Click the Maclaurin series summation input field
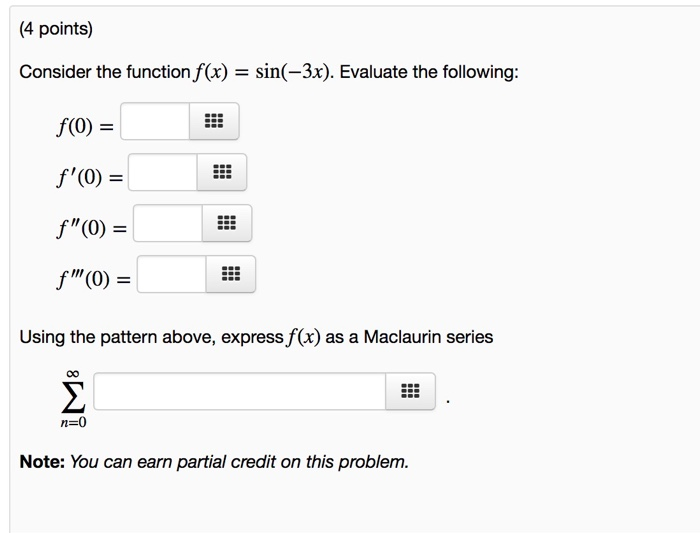Screen dimensions: 700x533 click(x=240, y=391)
